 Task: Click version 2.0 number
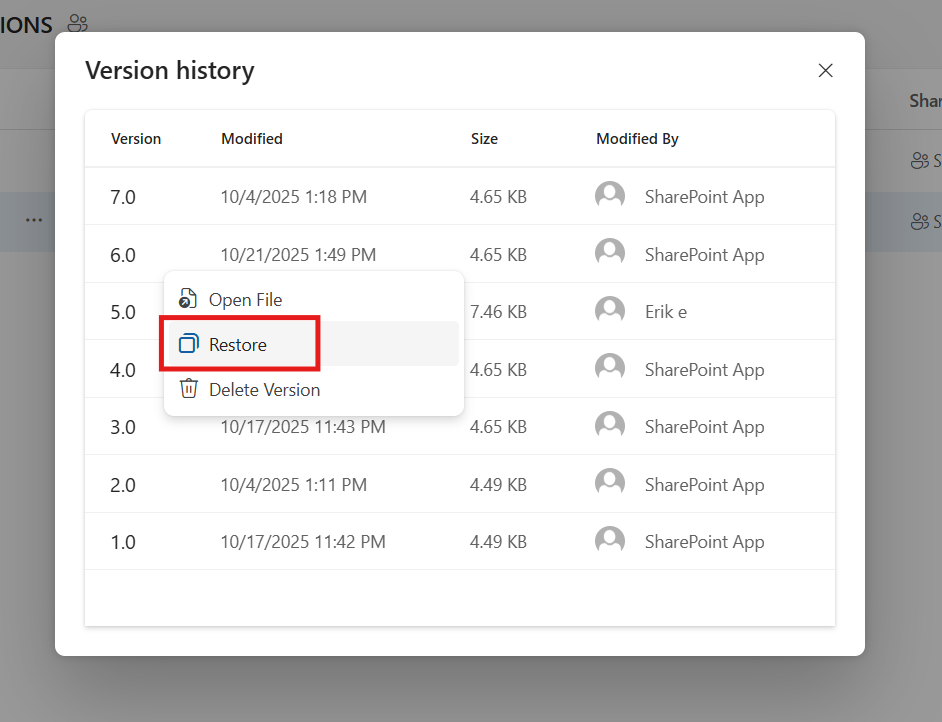(123, 485)
